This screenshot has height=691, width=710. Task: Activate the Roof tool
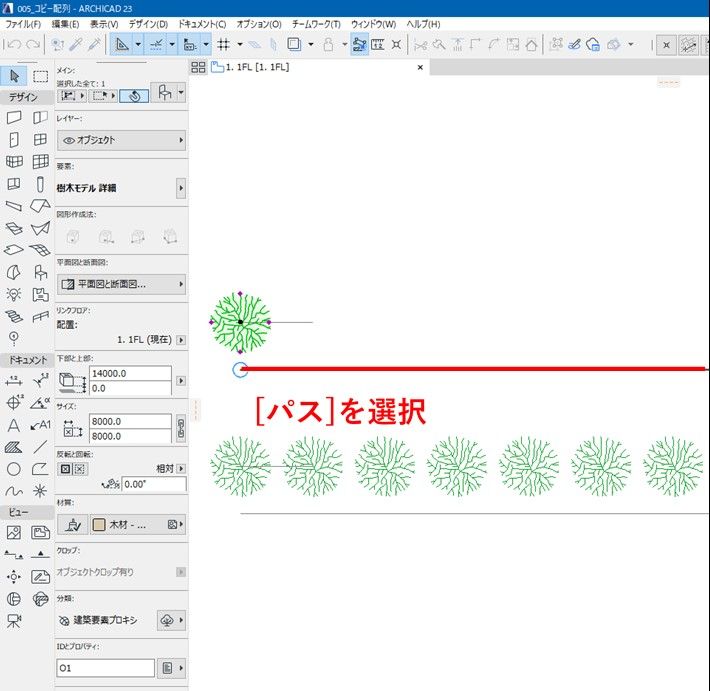[x=40, y=206]
